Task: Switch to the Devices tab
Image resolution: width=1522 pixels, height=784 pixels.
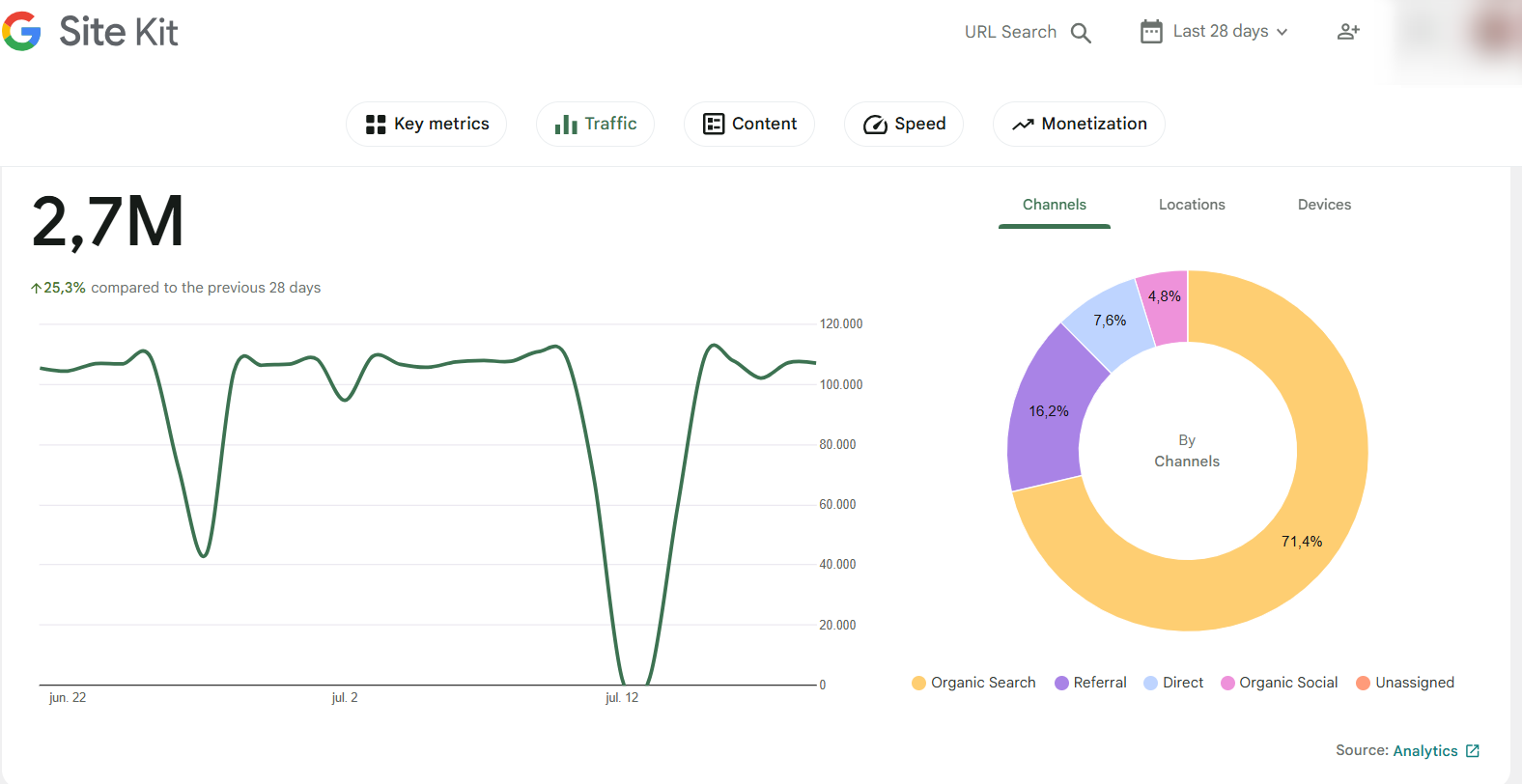Action: point(1324,205)
